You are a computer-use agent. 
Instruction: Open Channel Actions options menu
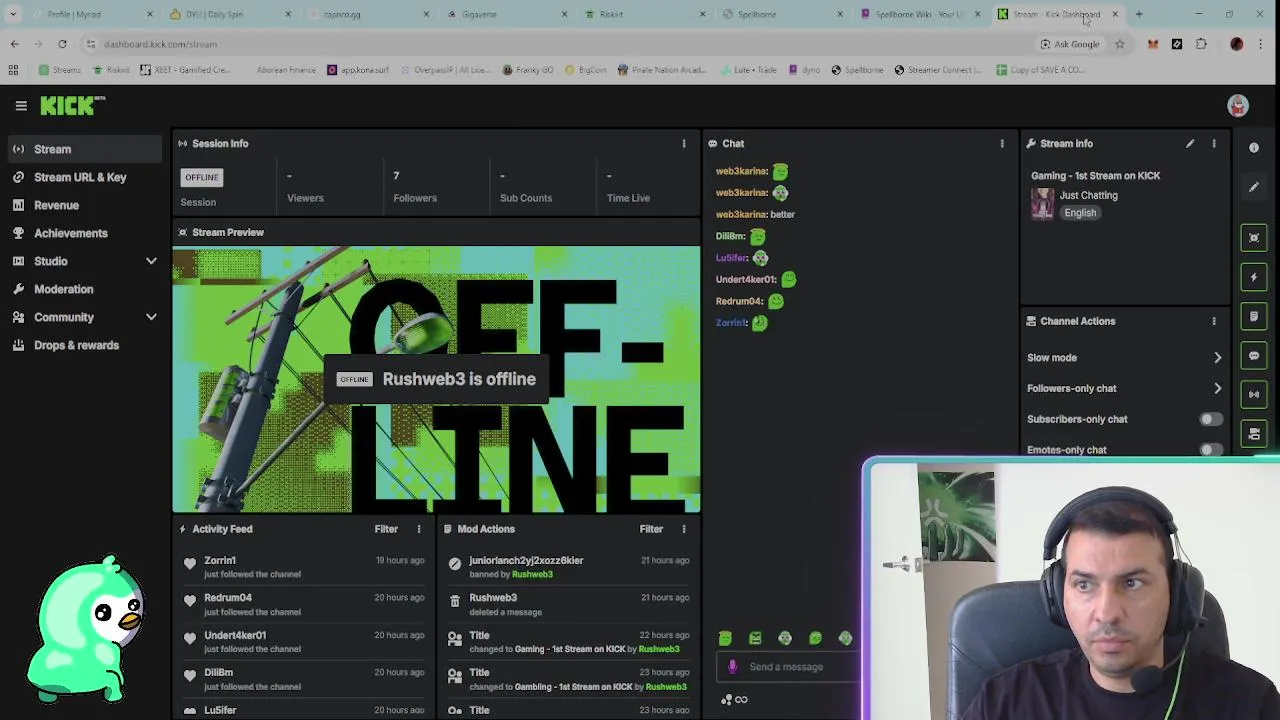point(1214,321)
